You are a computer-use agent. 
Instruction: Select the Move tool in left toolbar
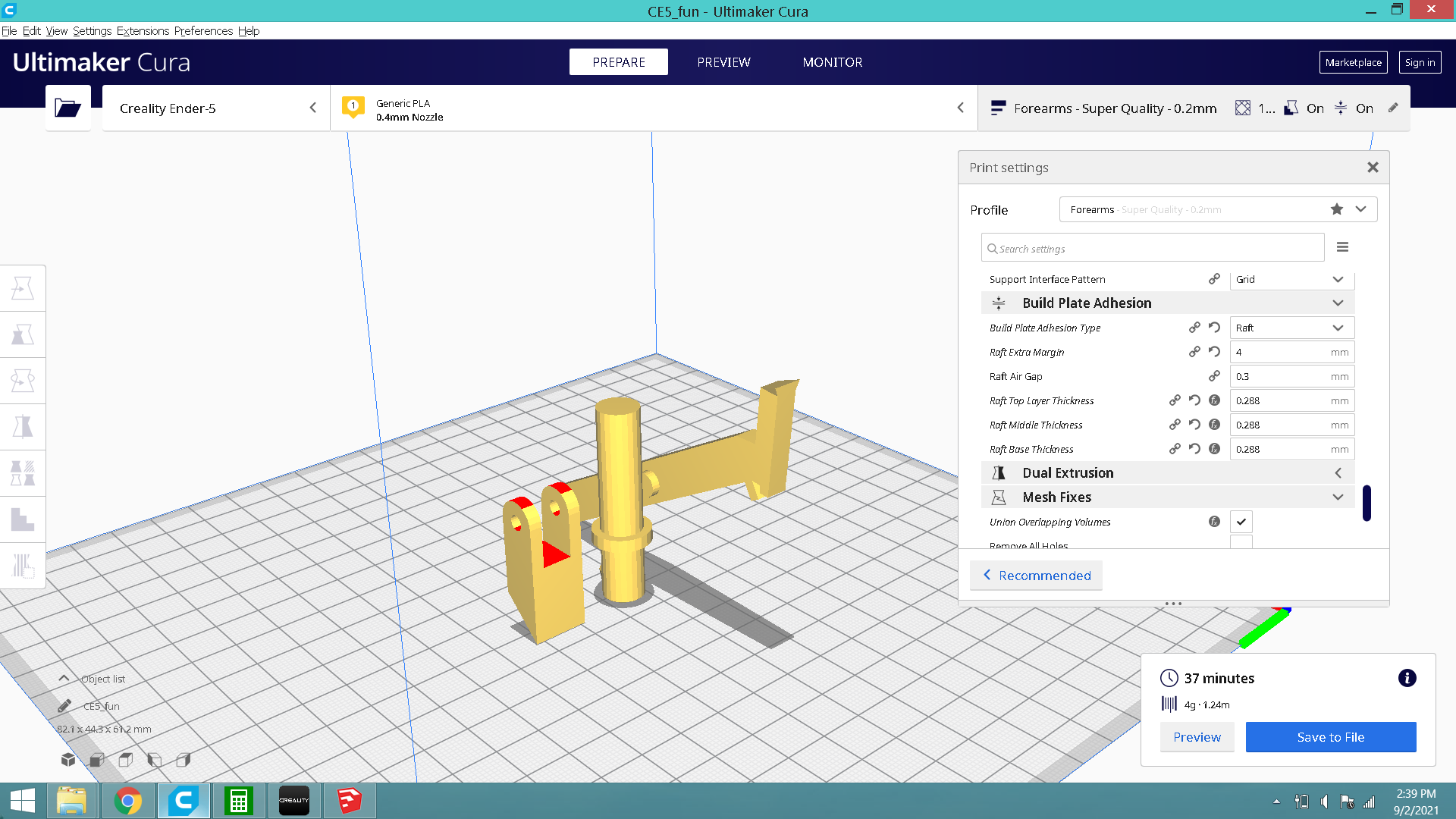[x=23, y=288]
